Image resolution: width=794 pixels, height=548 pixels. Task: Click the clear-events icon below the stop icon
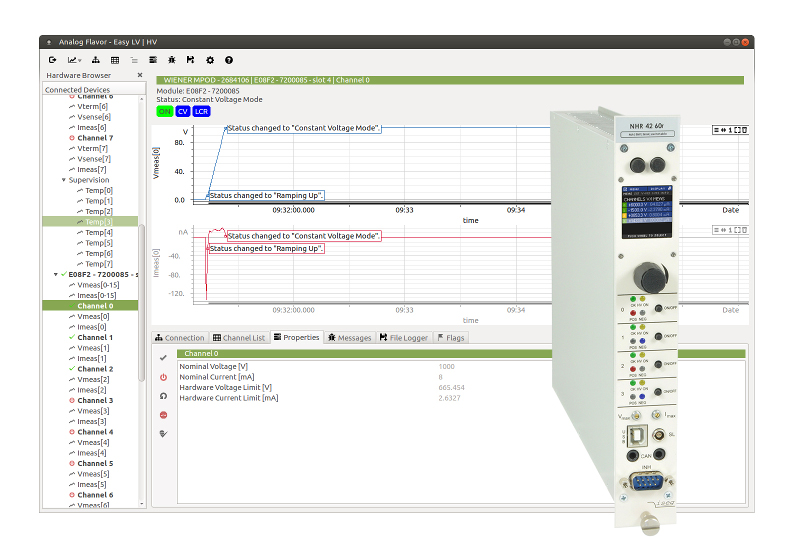click(x=163, y=434)
